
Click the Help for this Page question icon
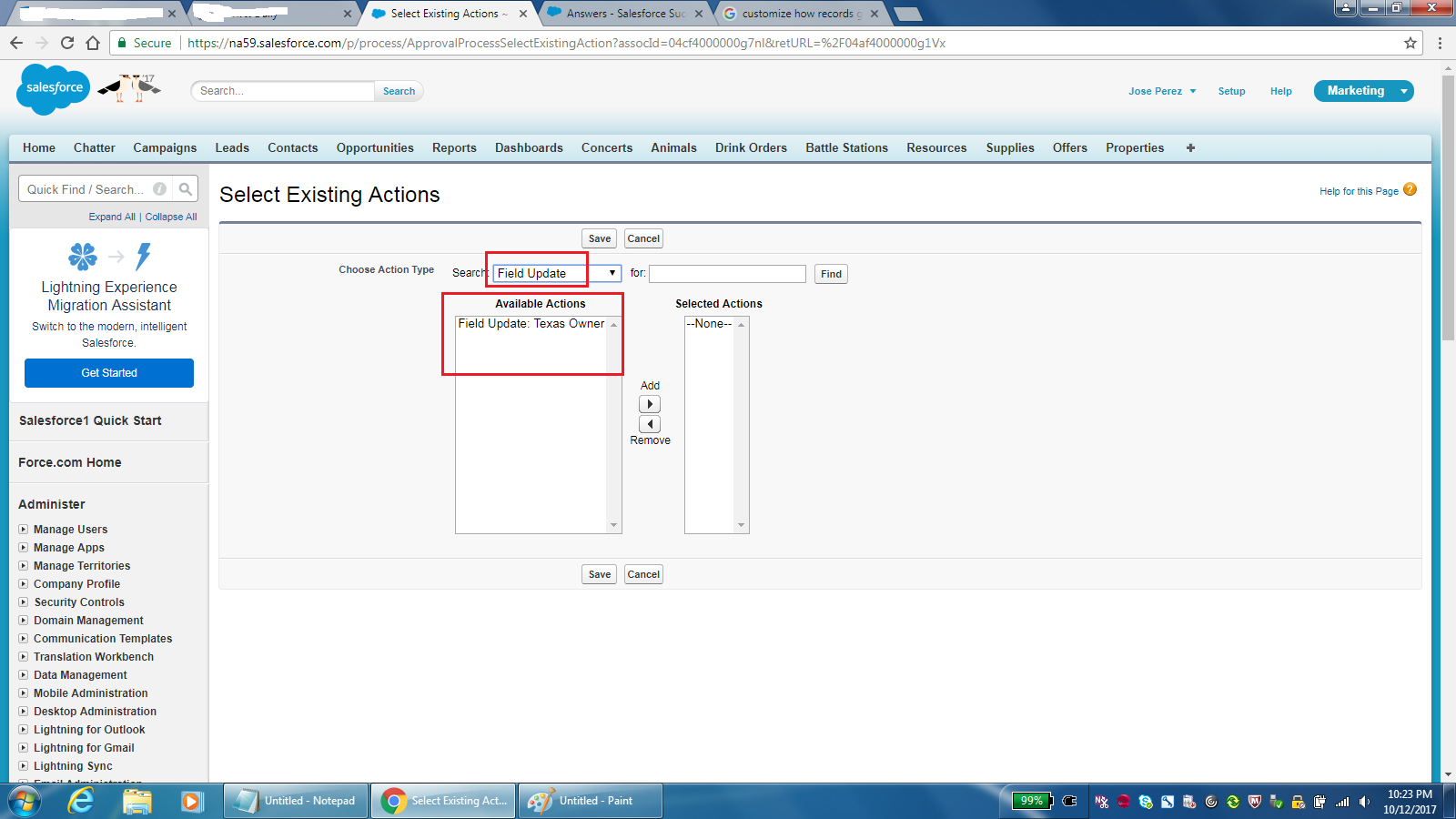click(x=1410, y=189)
